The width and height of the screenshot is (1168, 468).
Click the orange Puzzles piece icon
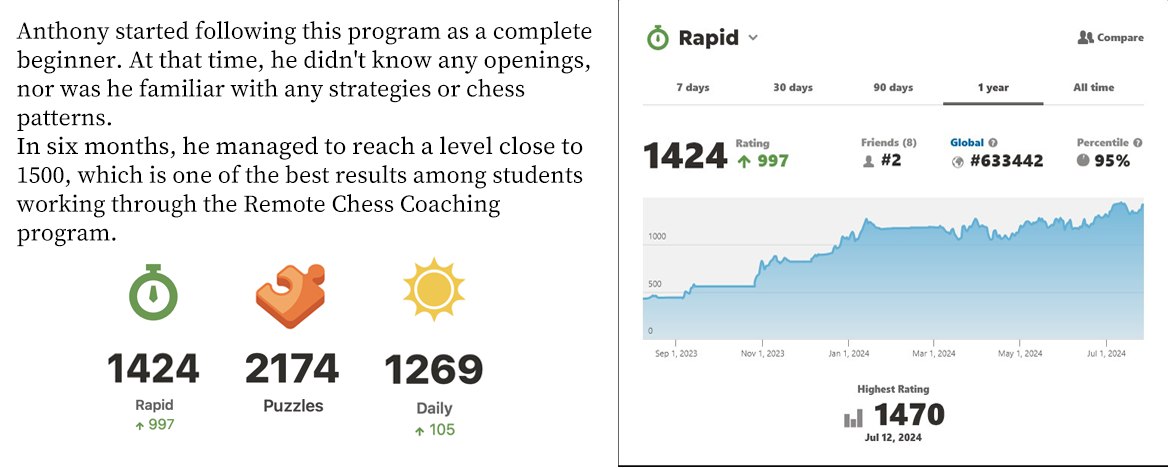pyautogui.click(x=291, y=296)
